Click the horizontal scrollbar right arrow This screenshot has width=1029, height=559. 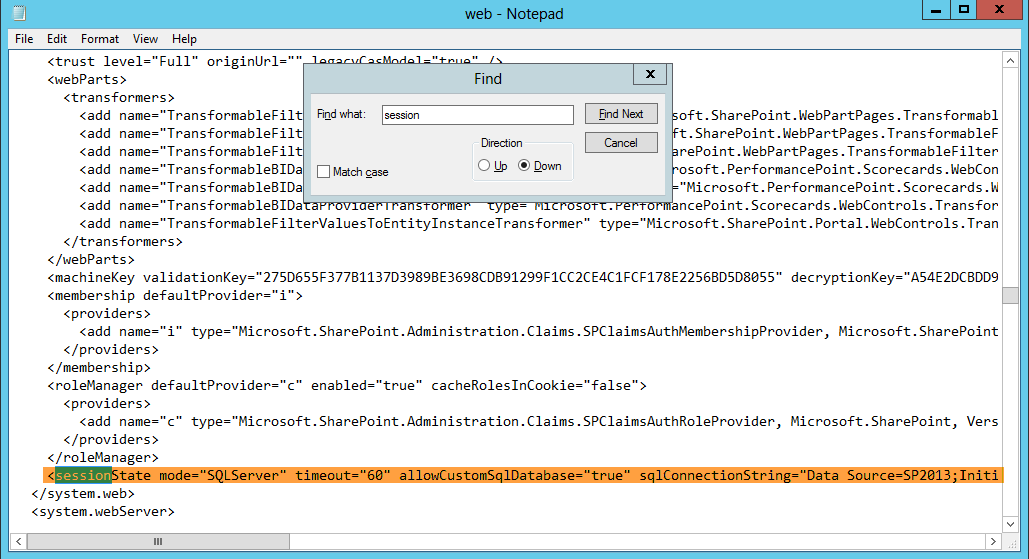point(993,541)
